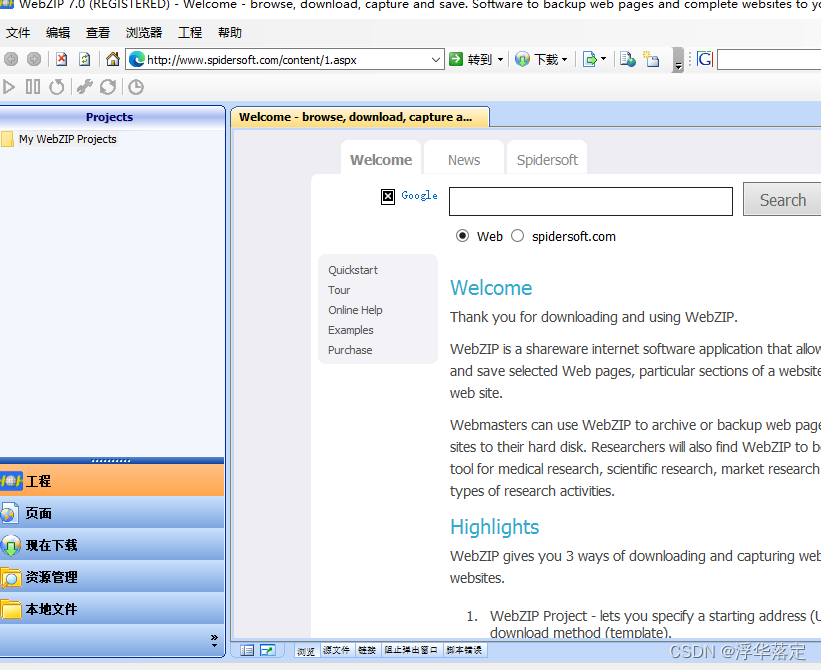Viewport: 821px width, 670px height.
Task: Start the download with Play icon
Action: tap(8, 87)
